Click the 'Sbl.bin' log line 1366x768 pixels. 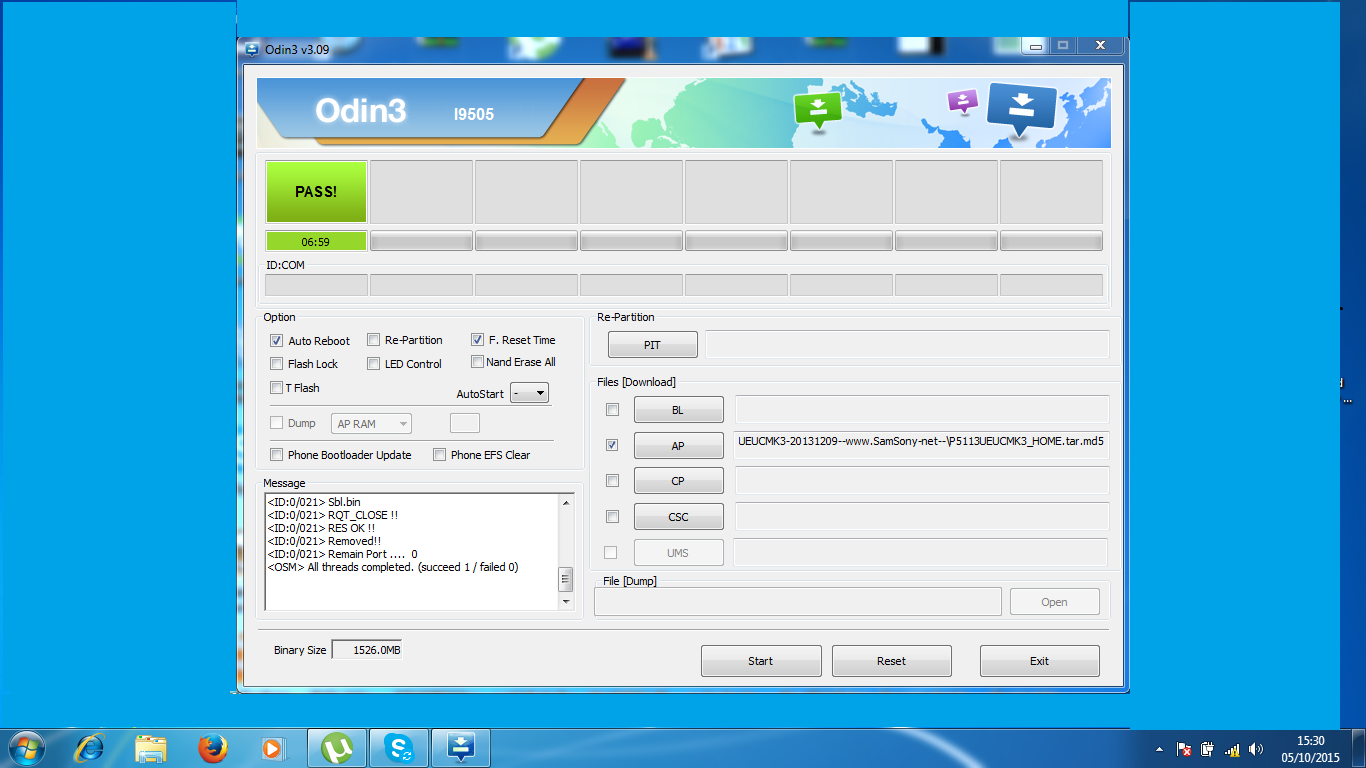click(314, 502)
